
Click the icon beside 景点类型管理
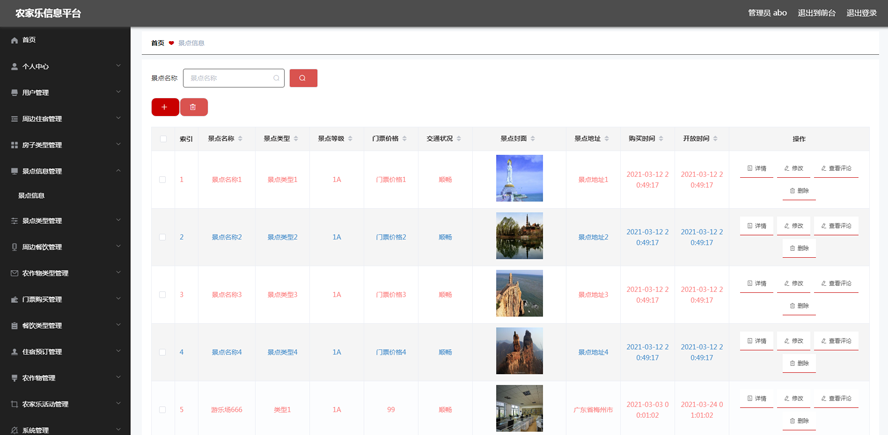pyautogui.click(x=15, y=221)
